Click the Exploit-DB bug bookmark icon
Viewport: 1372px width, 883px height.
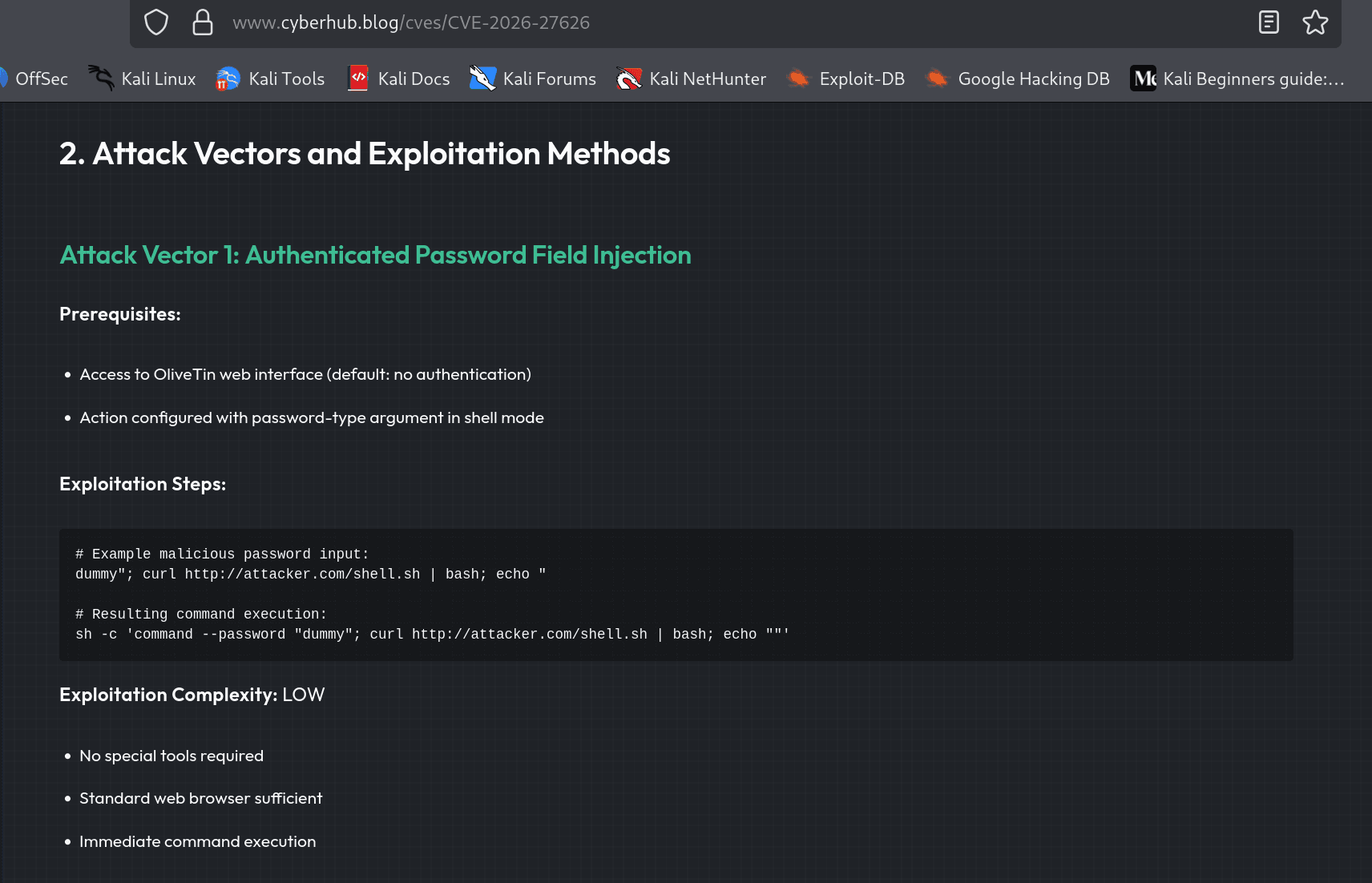coord(799,79)
